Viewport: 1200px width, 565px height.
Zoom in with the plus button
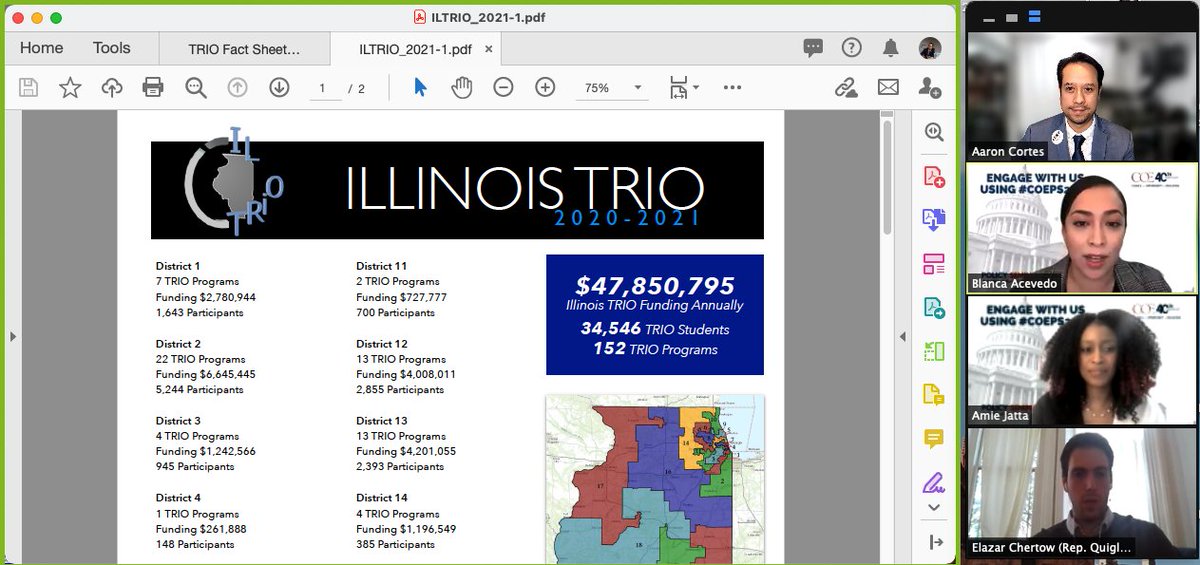click(x=545, y=88)
